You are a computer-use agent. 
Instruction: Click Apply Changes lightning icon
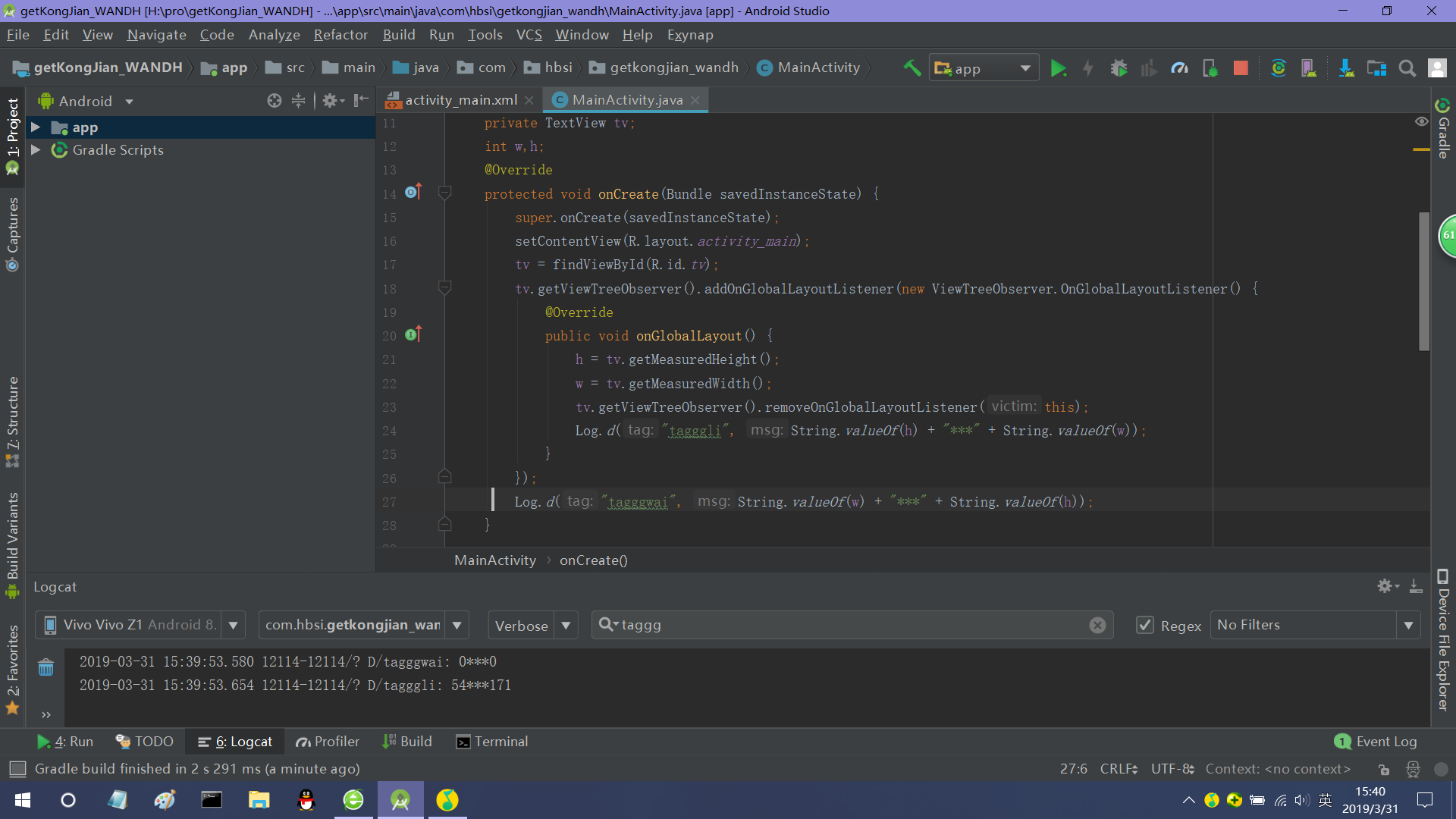(1088, 68)
